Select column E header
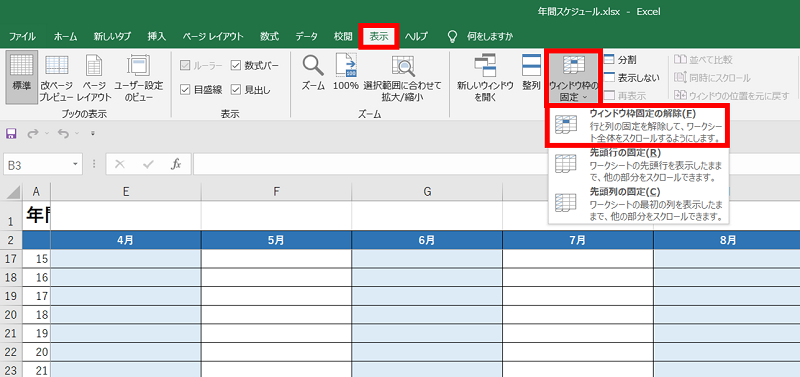800x377 pixels. pyautogui.click(x=126, y=191)
